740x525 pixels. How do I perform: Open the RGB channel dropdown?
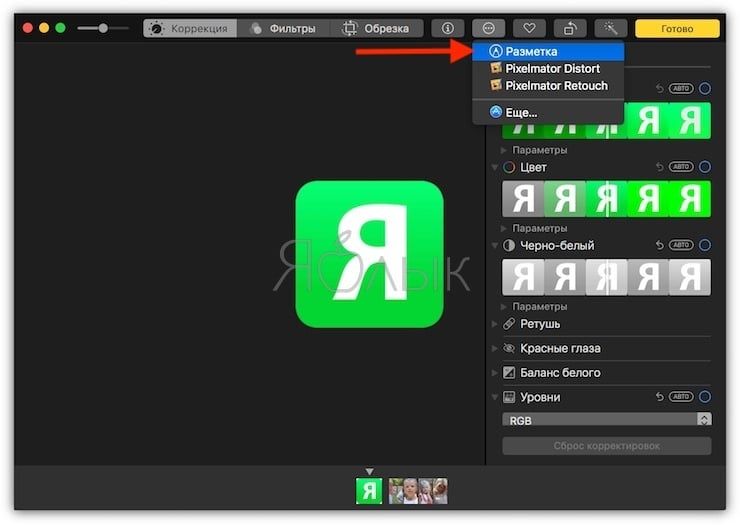click(x=607, y=420)
